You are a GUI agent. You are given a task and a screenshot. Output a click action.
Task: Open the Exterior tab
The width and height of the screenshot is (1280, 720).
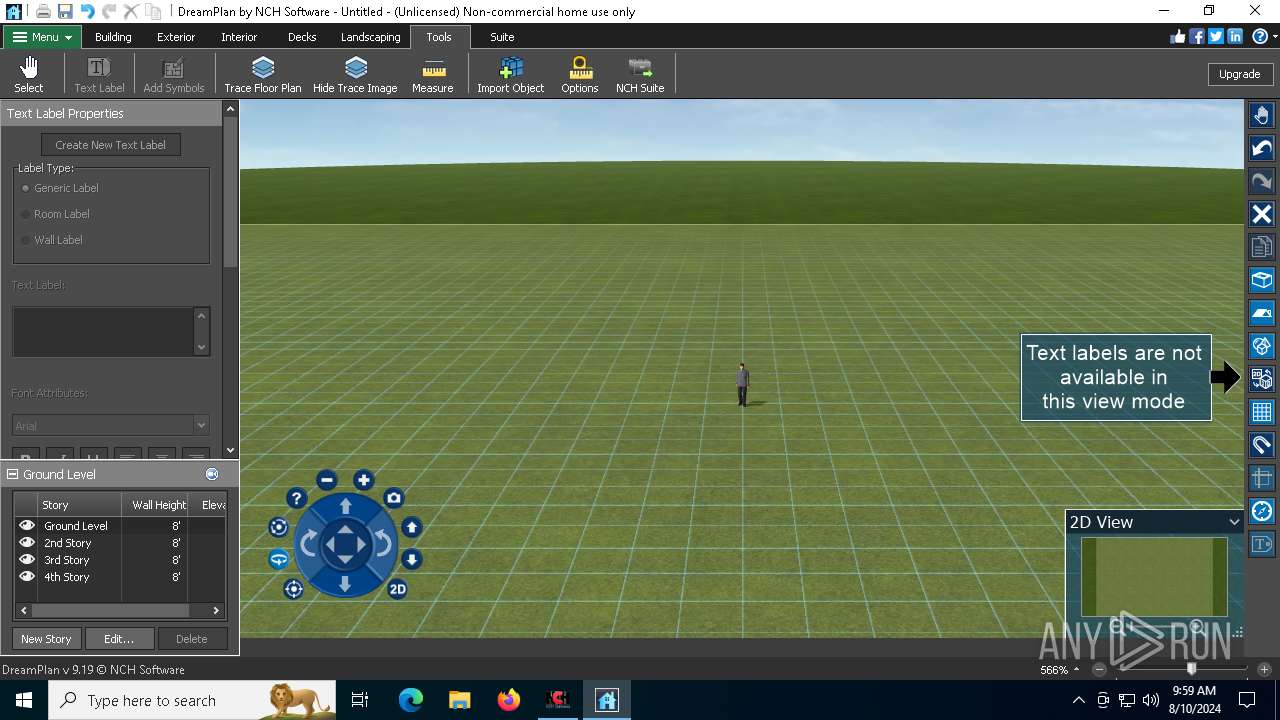tap(176, 37)
